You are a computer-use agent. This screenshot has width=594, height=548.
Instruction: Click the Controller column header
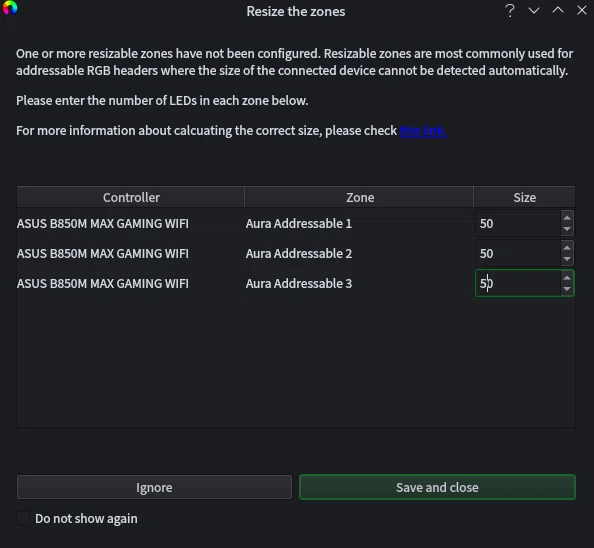pyautogui.click(x=131, y=197)
